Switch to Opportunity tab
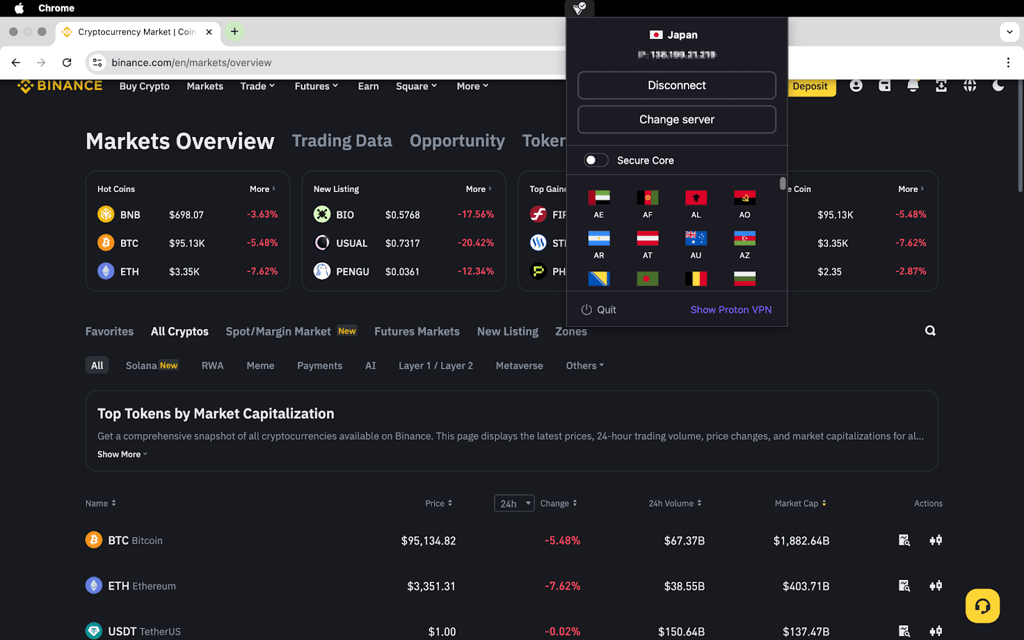The height and width of the screenshot is (640, 1024). point(457,141)
